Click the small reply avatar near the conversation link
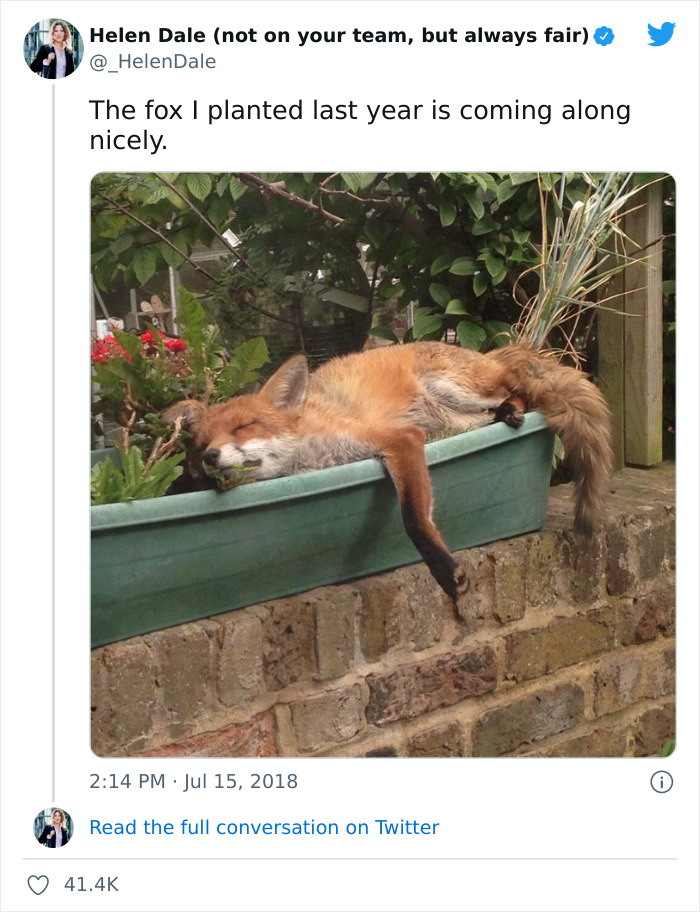This screenshot has height=912, width=700. point(52,827)
